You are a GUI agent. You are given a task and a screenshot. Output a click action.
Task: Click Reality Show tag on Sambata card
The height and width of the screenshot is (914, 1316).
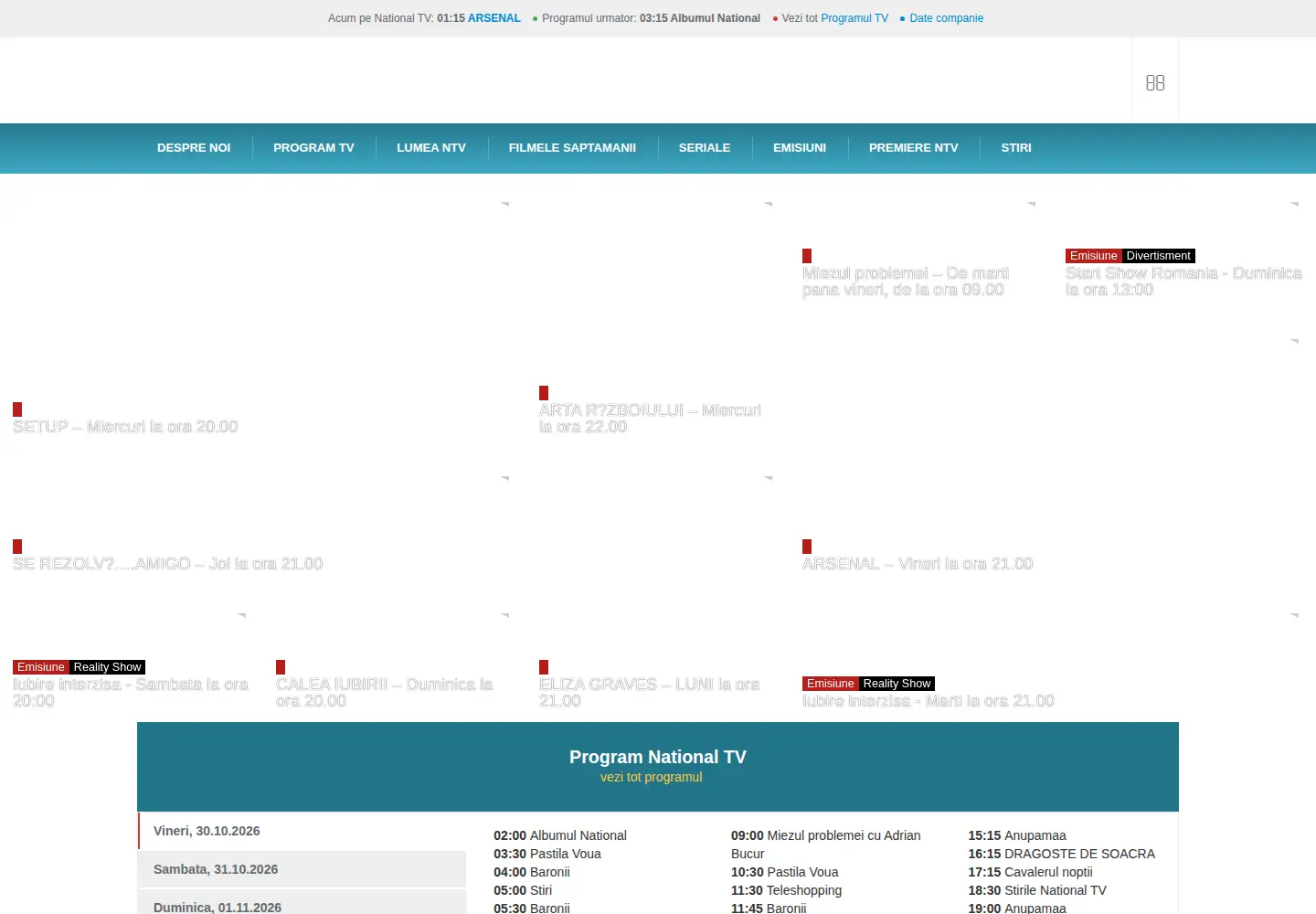coord(108,667)
